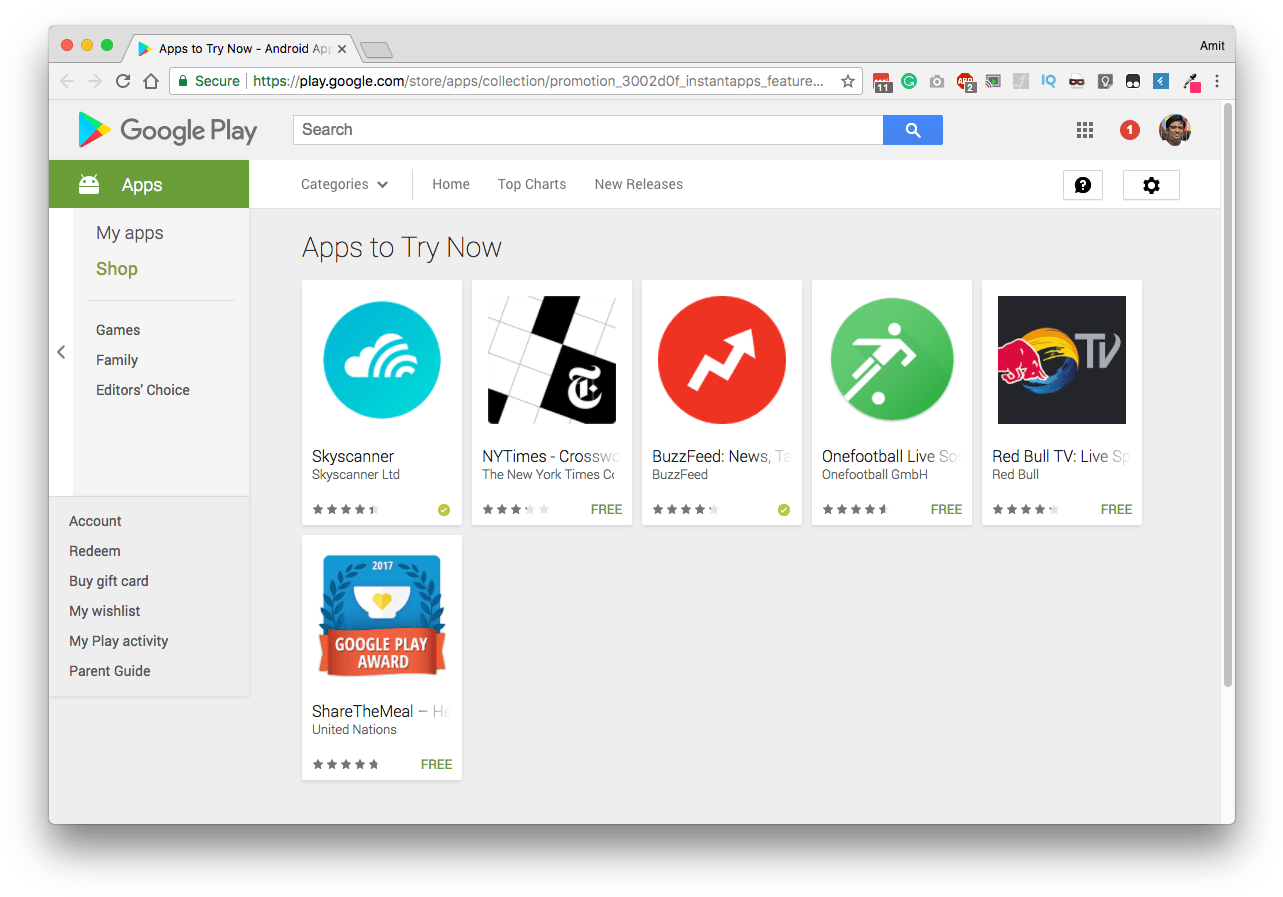Click the Apps sidebar icon
This screenshot has width=1283, height=897.
[89, 184]
